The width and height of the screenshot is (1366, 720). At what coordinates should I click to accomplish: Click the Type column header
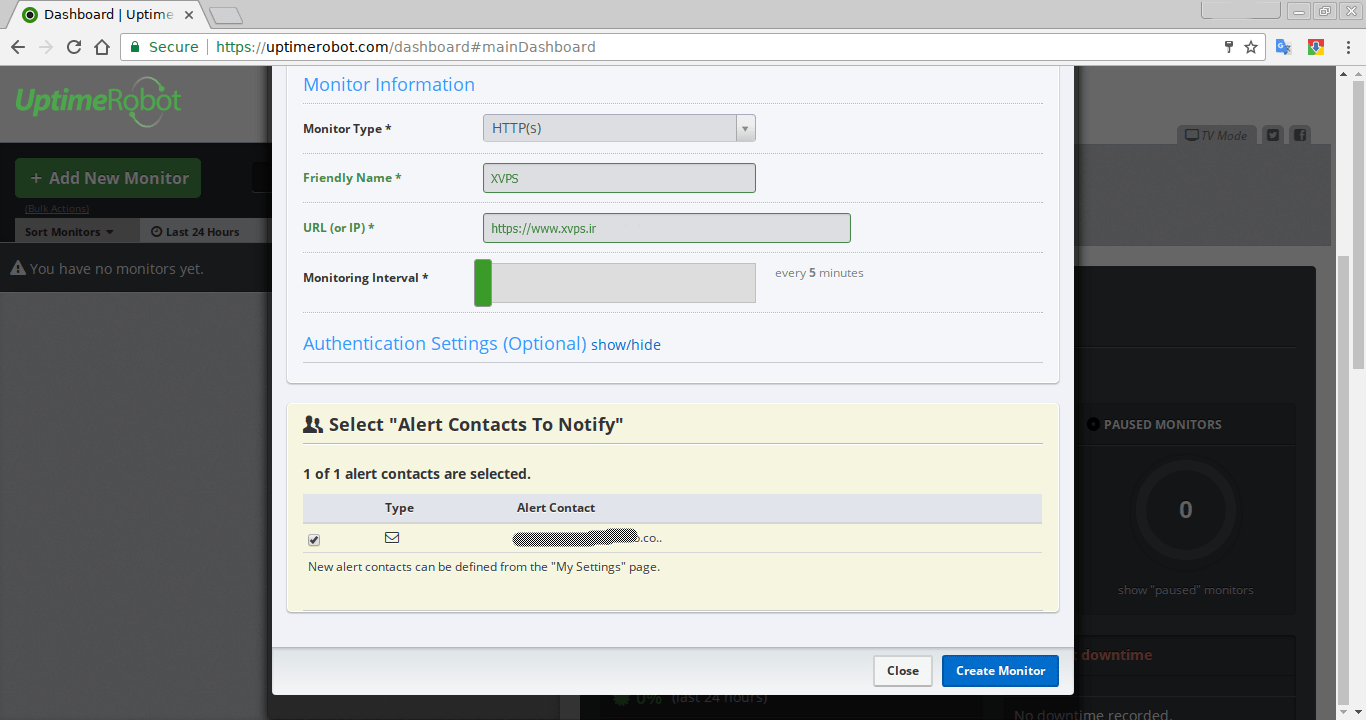click(x=399, y=508)
